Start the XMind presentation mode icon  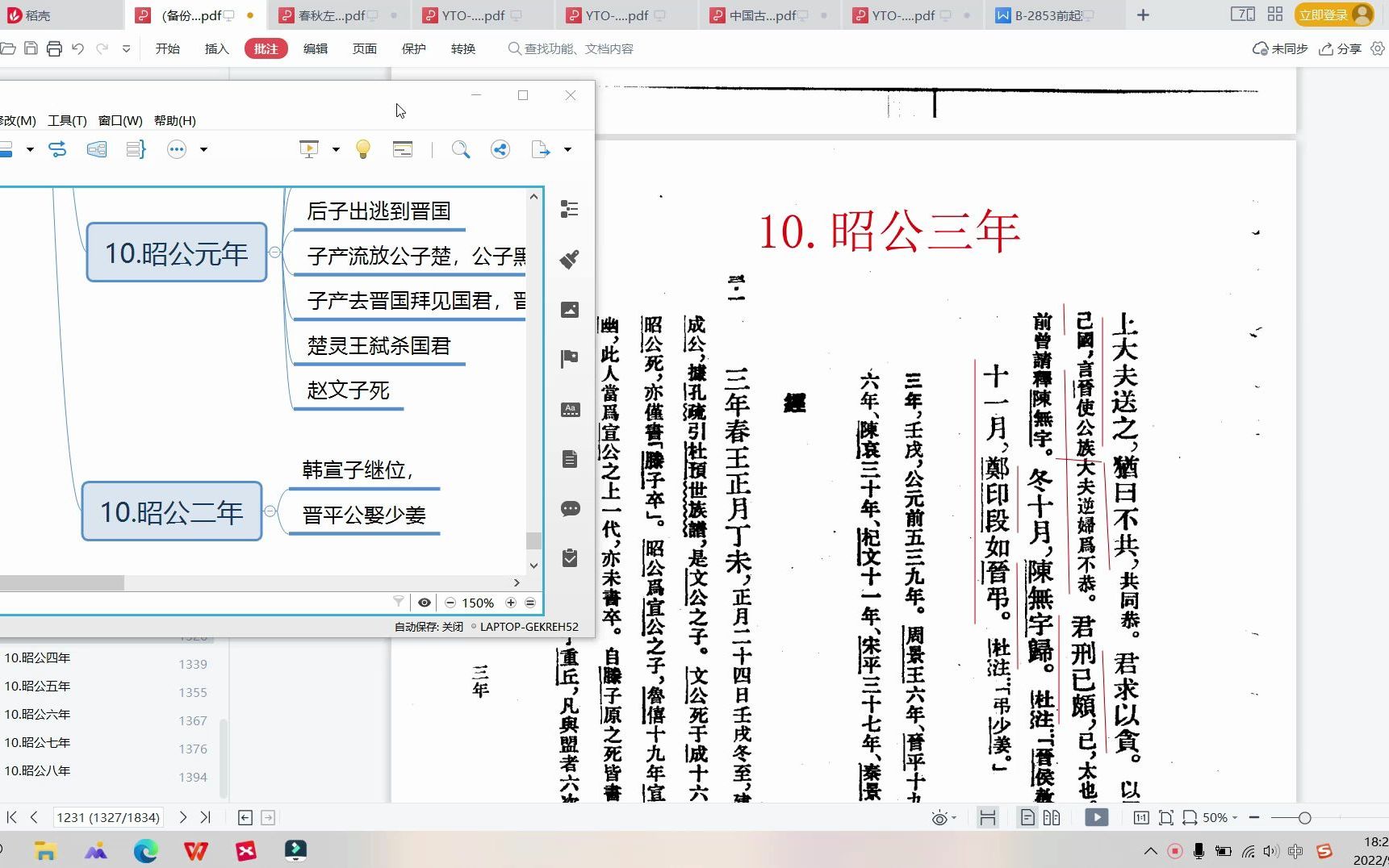(x=309, y=149)
